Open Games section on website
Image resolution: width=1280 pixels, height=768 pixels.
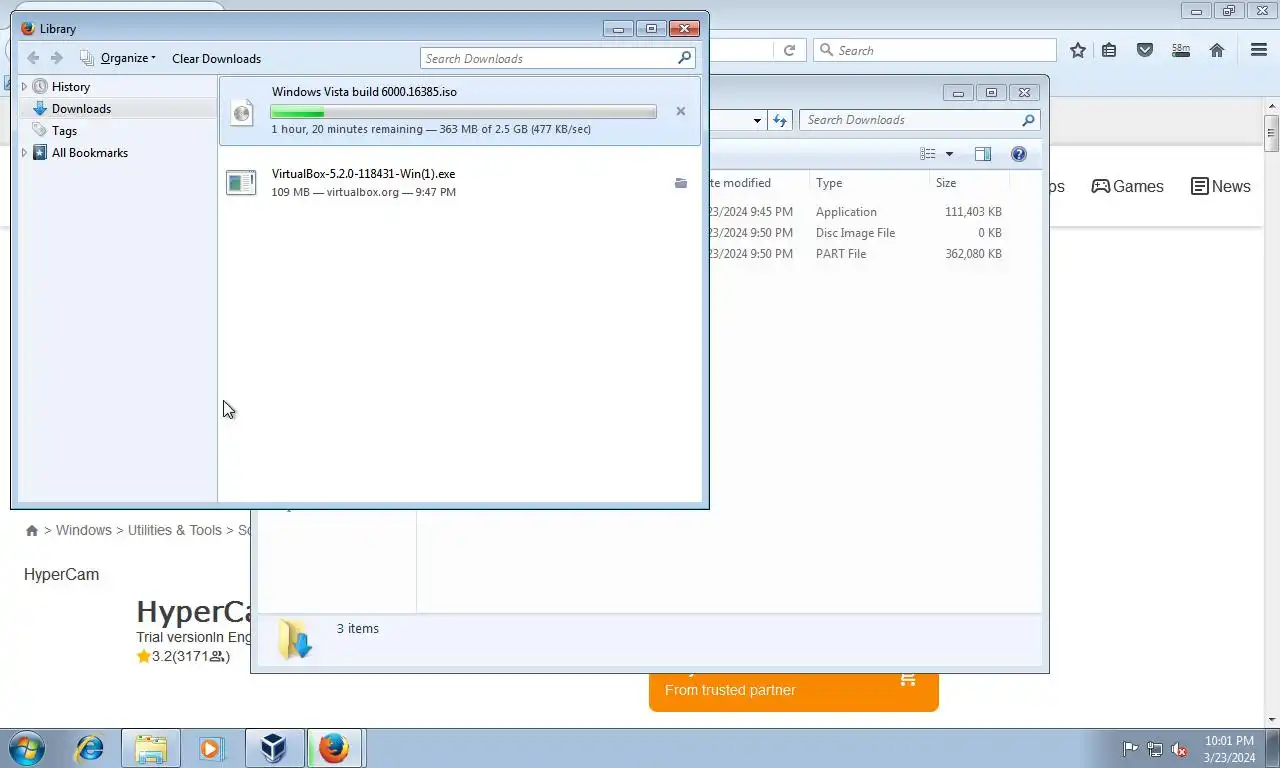[x=1127, y=186]
